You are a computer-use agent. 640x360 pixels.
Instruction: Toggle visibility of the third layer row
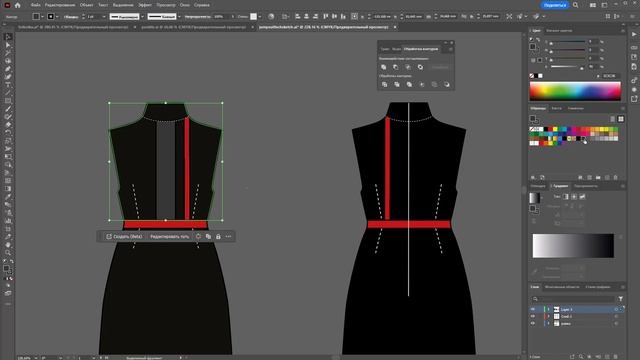(533, 323)
